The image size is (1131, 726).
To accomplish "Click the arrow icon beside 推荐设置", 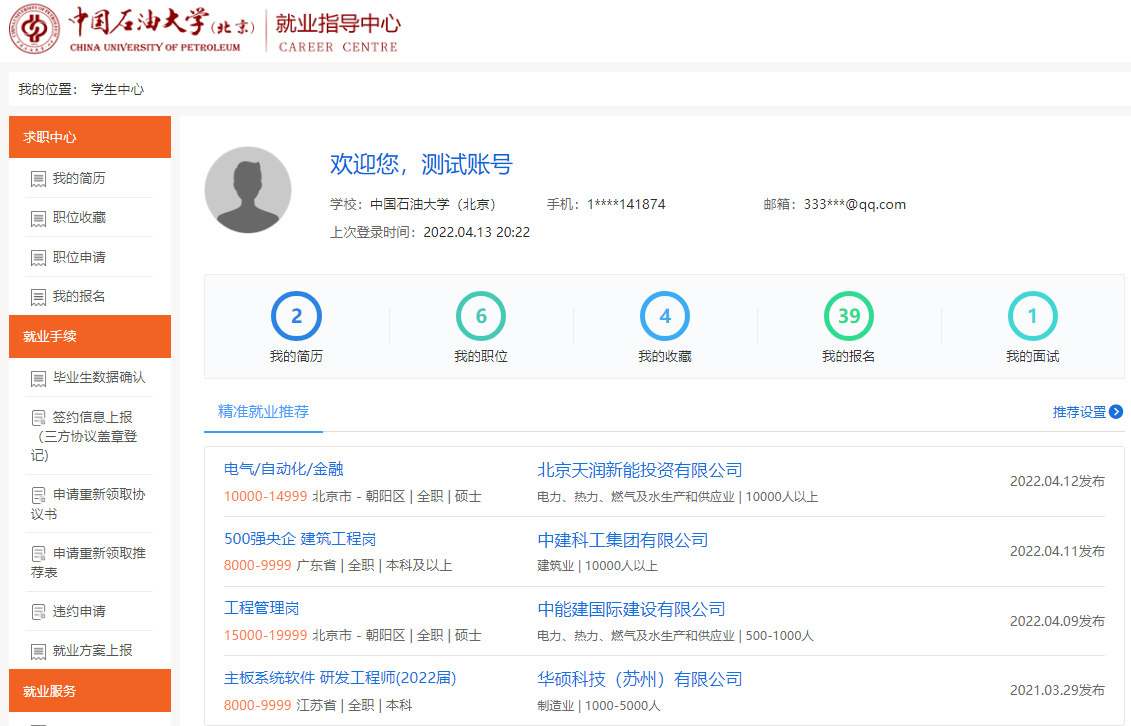I will (1116, 412).
